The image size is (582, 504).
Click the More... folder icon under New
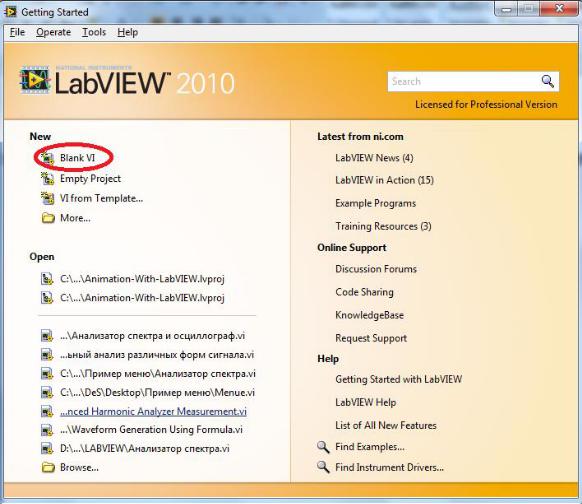48,218
